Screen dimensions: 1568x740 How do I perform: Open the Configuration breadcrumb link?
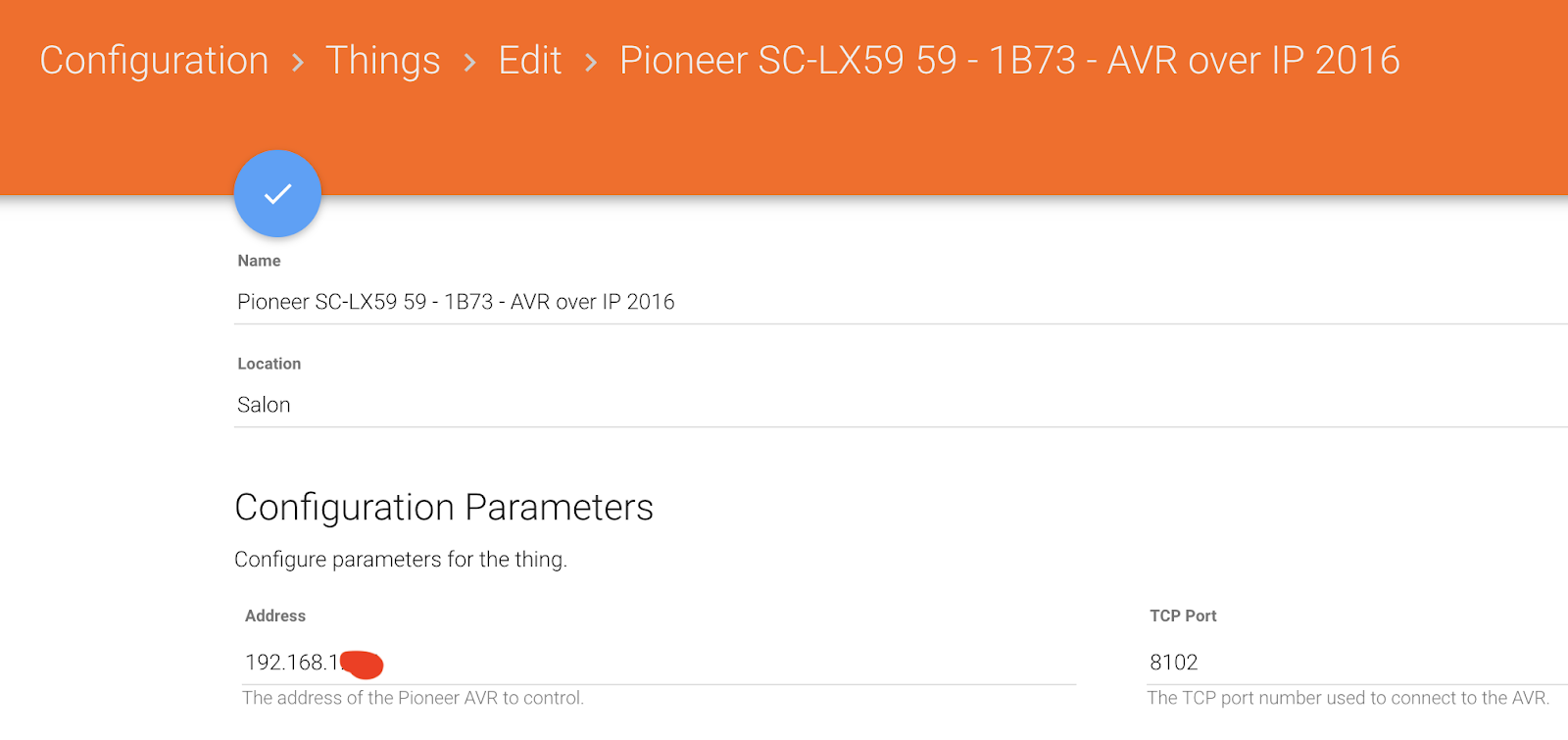tap(154, 61)
